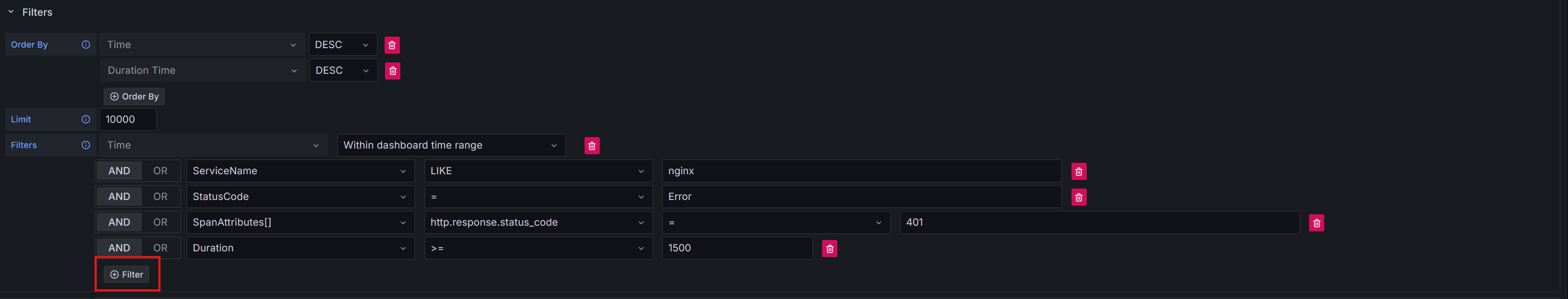Image resolution: width=1568 pixels, height=299 pixels.
Task: Click the Limit value input field
Action: point(128,120)
